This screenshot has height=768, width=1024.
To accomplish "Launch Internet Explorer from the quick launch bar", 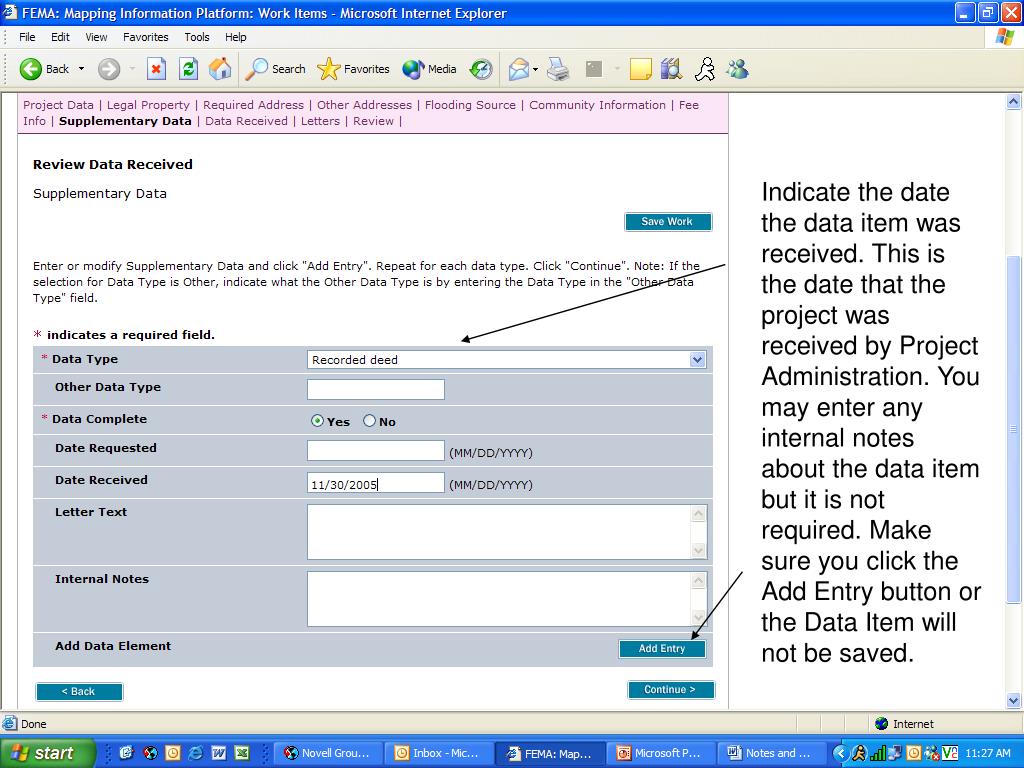I will pyautogui.click(x=195, y=753).
